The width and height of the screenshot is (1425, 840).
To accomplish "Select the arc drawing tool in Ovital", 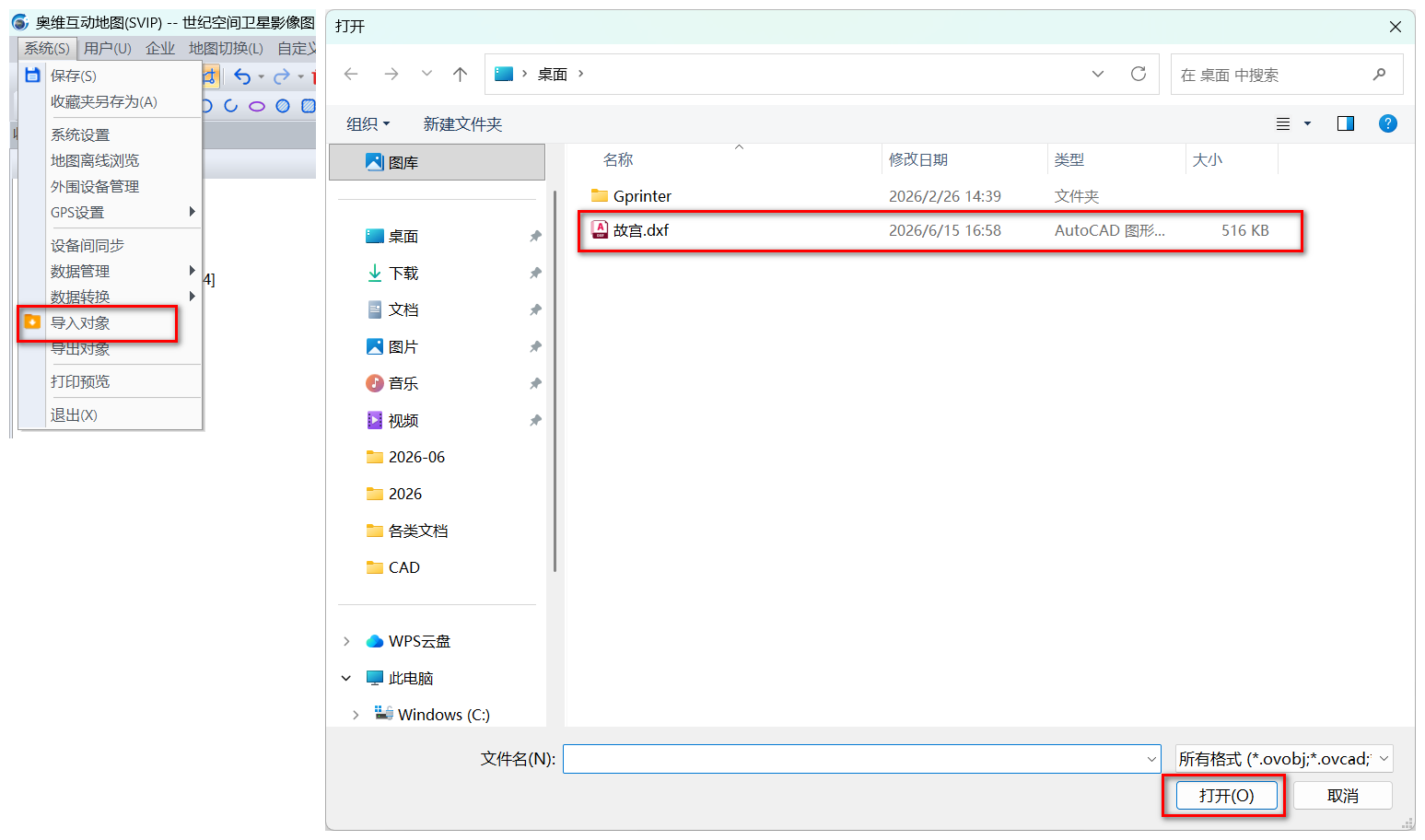I will [x=230, y=106].
